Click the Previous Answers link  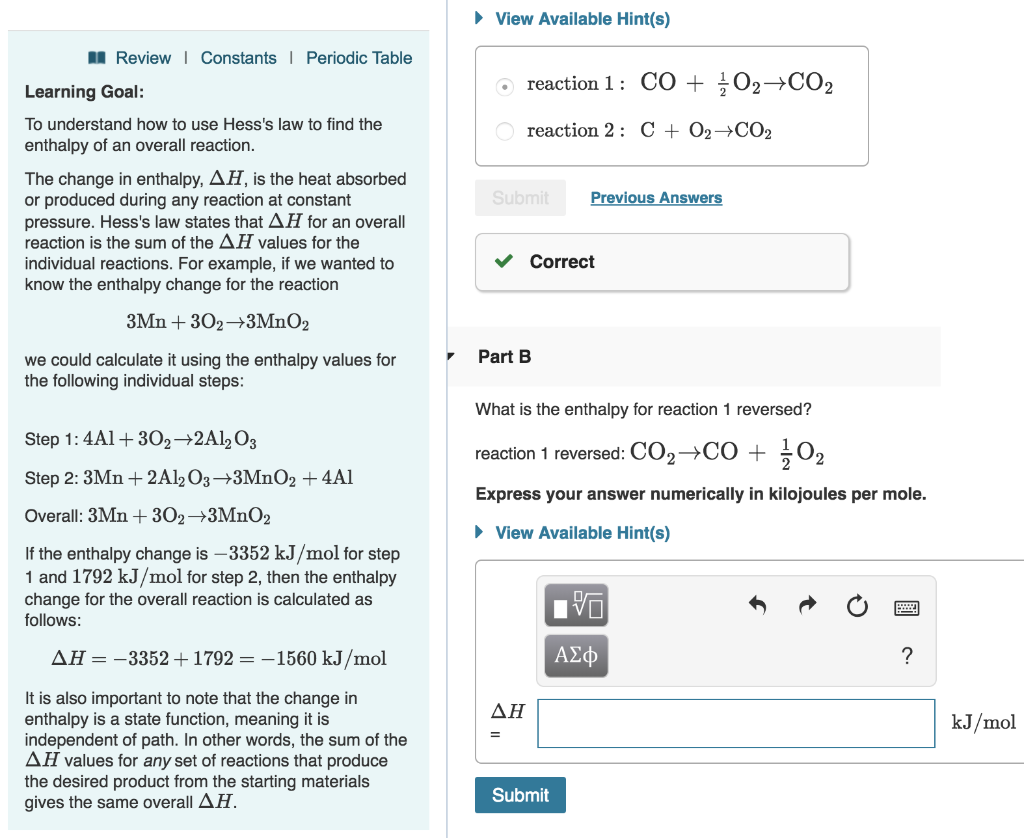point(656,197)
